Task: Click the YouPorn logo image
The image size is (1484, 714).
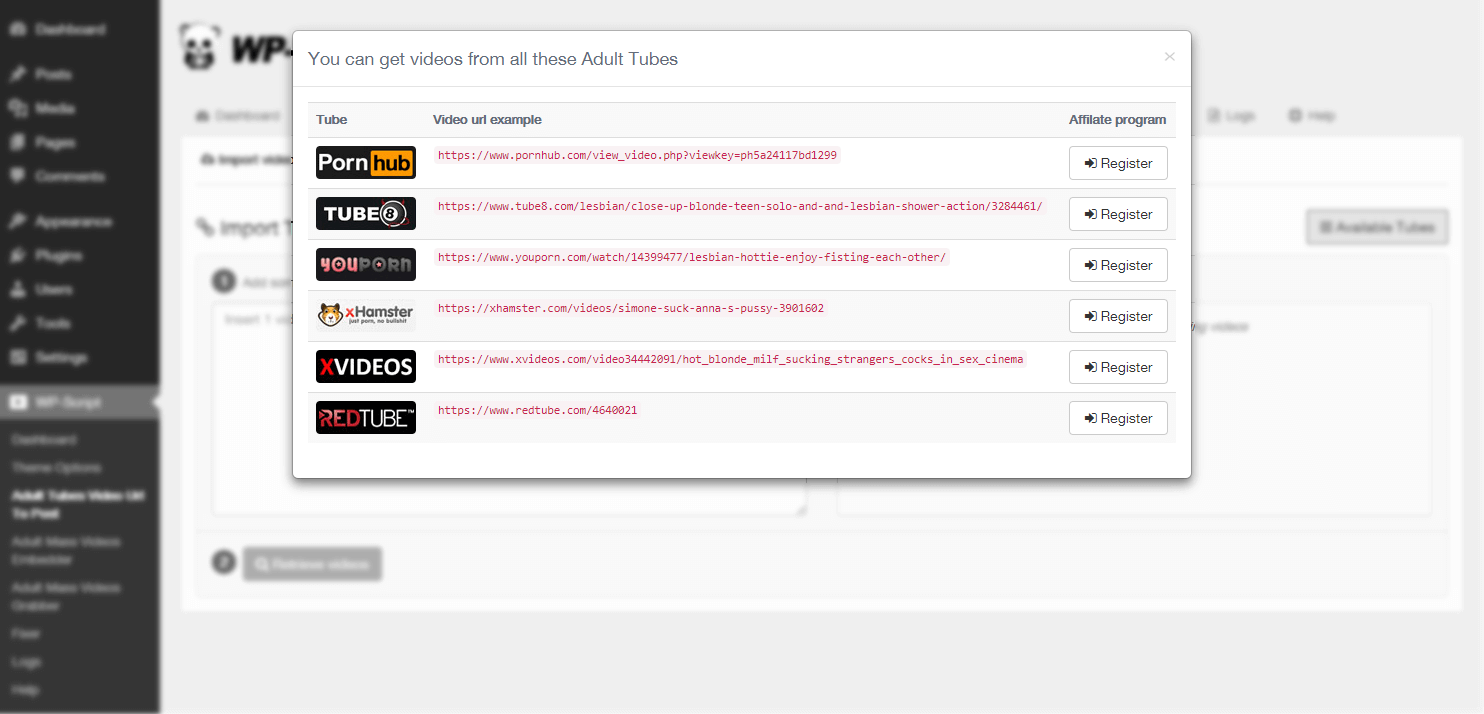Action: [366, 264]
